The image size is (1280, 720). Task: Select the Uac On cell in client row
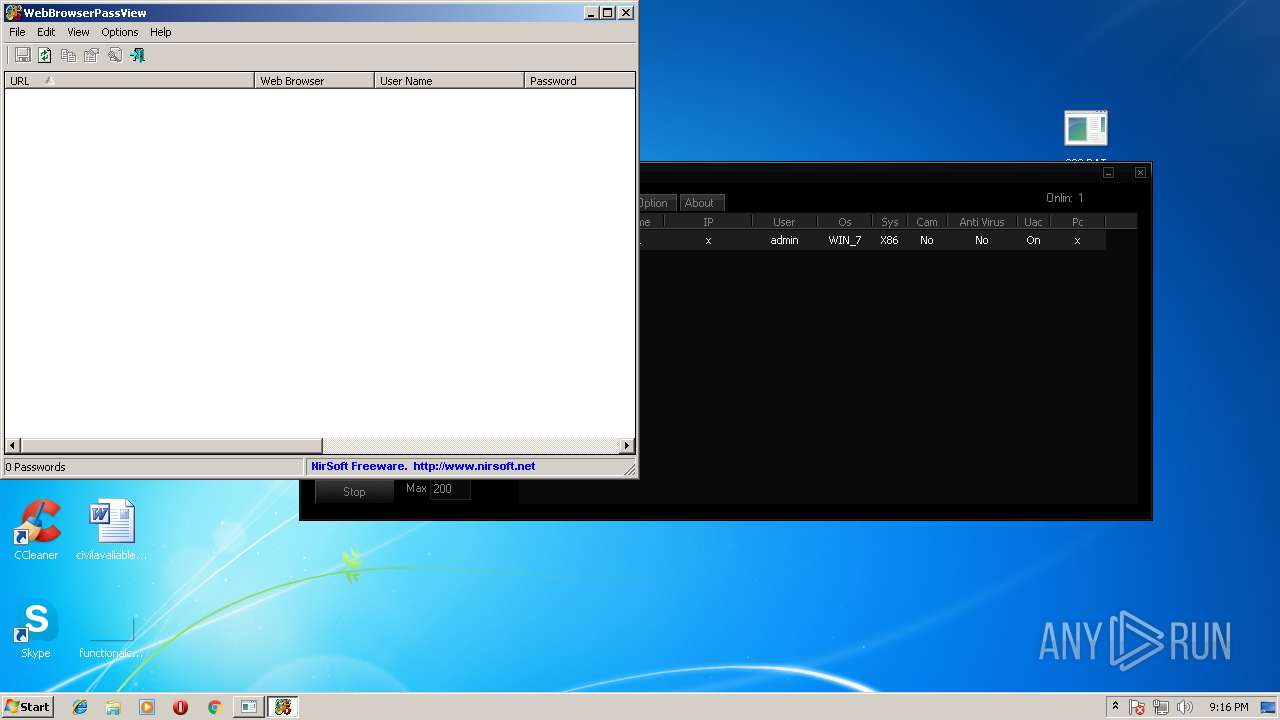pos(1033,240)
